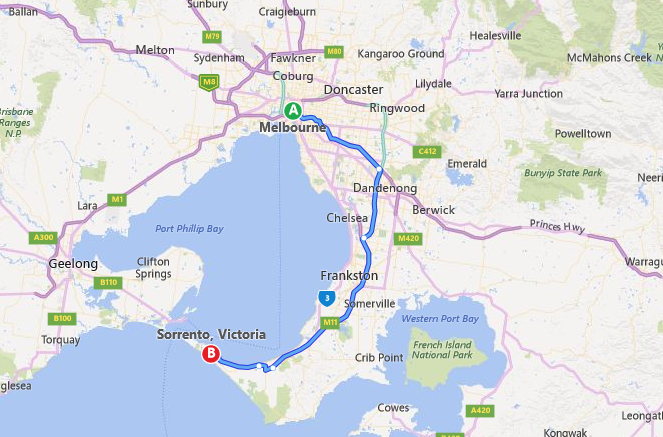Click the M8 highway shield icon
Image resolution: width=663 pixels, height=437 pixels.
pyautogui.click(x=209, y=82)
